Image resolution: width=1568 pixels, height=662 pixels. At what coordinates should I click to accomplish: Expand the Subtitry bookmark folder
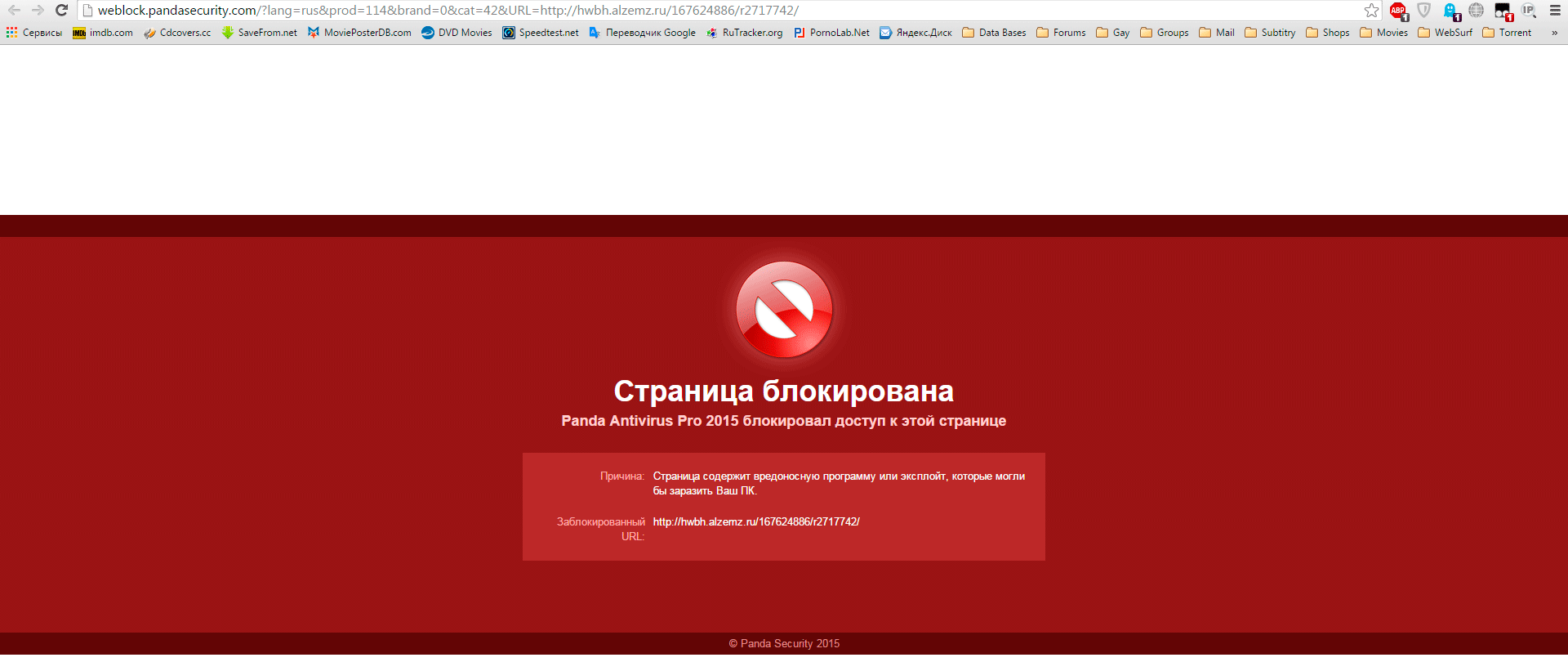click(1271, 33)
